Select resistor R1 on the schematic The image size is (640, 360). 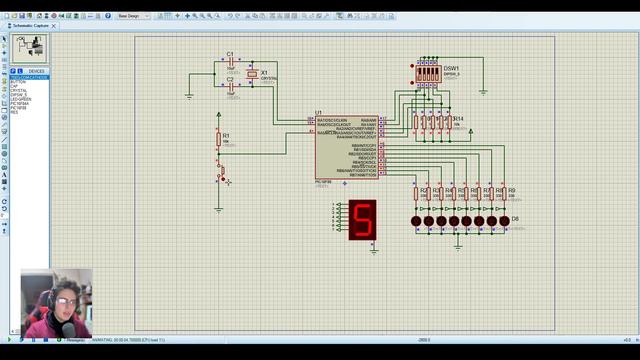219,139
